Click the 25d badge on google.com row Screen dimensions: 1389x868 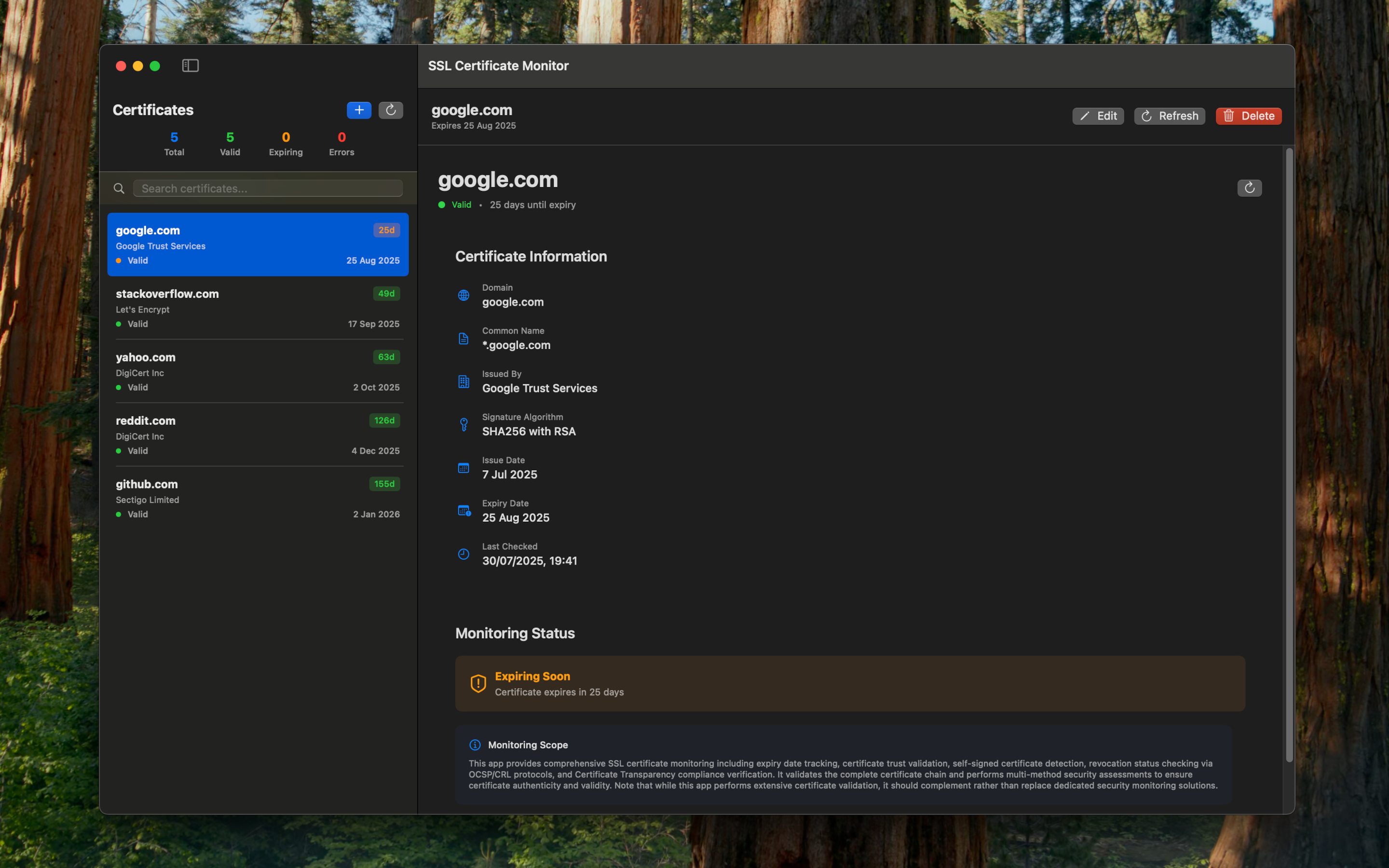coord(386,230)
